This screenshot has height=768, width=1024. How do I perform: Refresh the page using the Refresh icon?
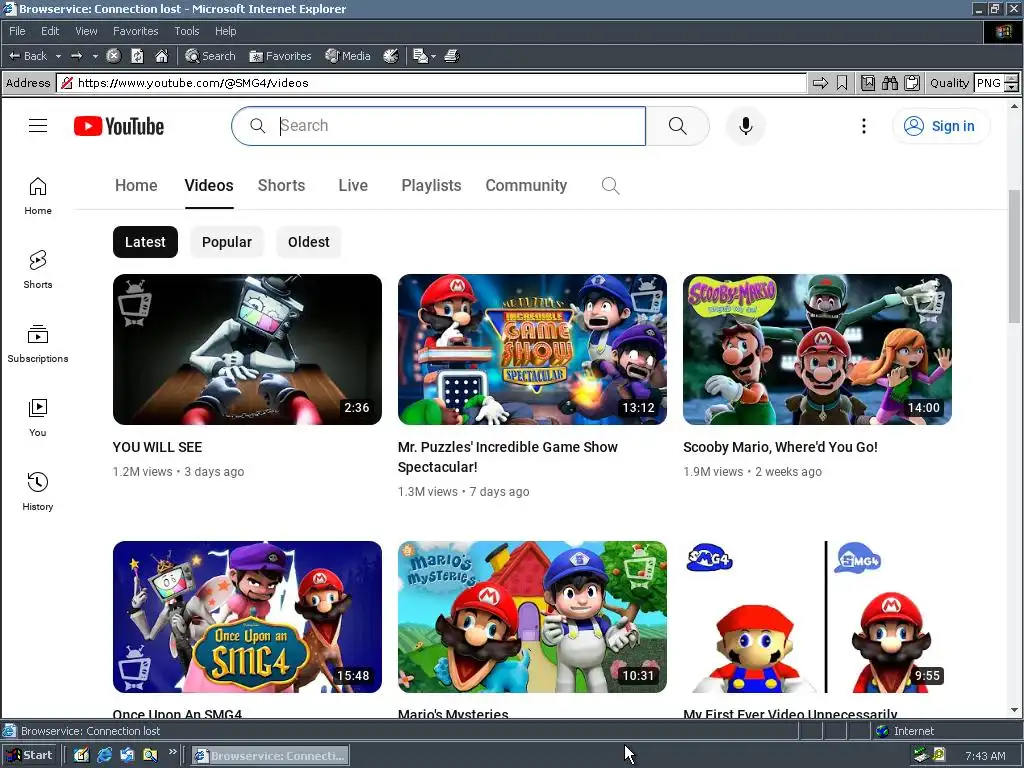coord(137,56)
